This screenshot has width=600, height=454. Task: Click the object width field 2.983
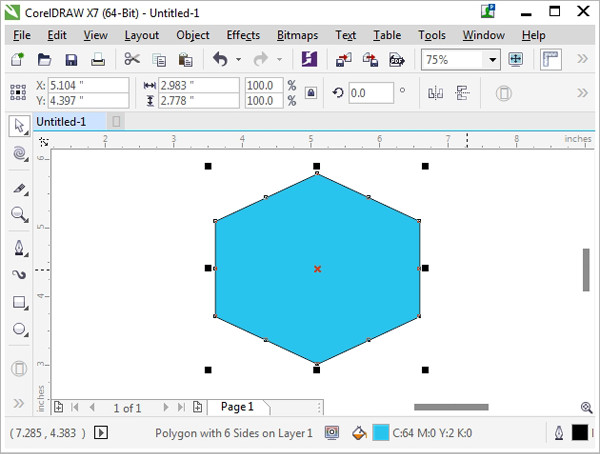point(199,85)
